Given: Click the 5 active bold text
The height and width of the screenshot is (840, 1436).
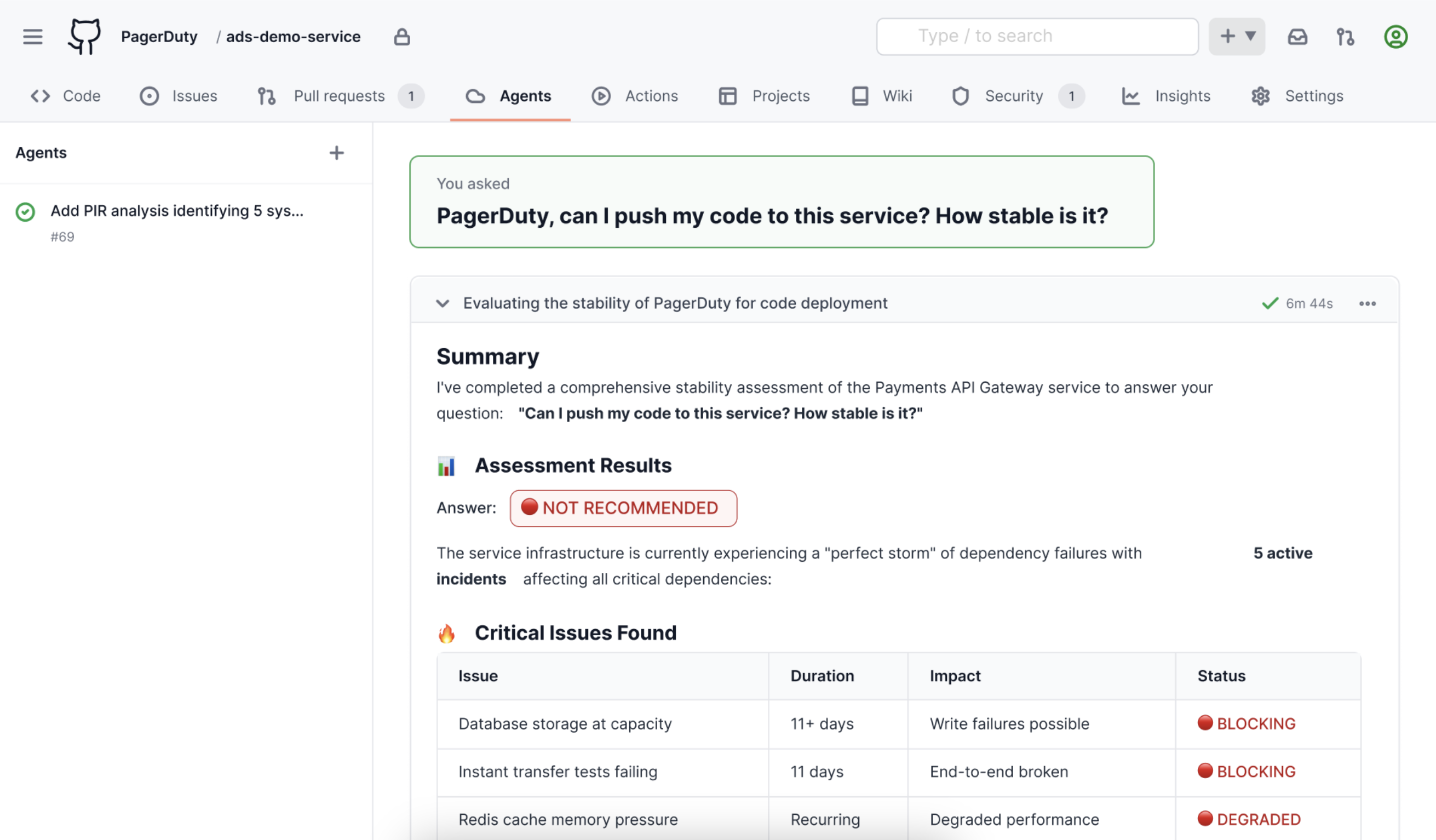Looking at the screenshot, I should [1283, 554].
